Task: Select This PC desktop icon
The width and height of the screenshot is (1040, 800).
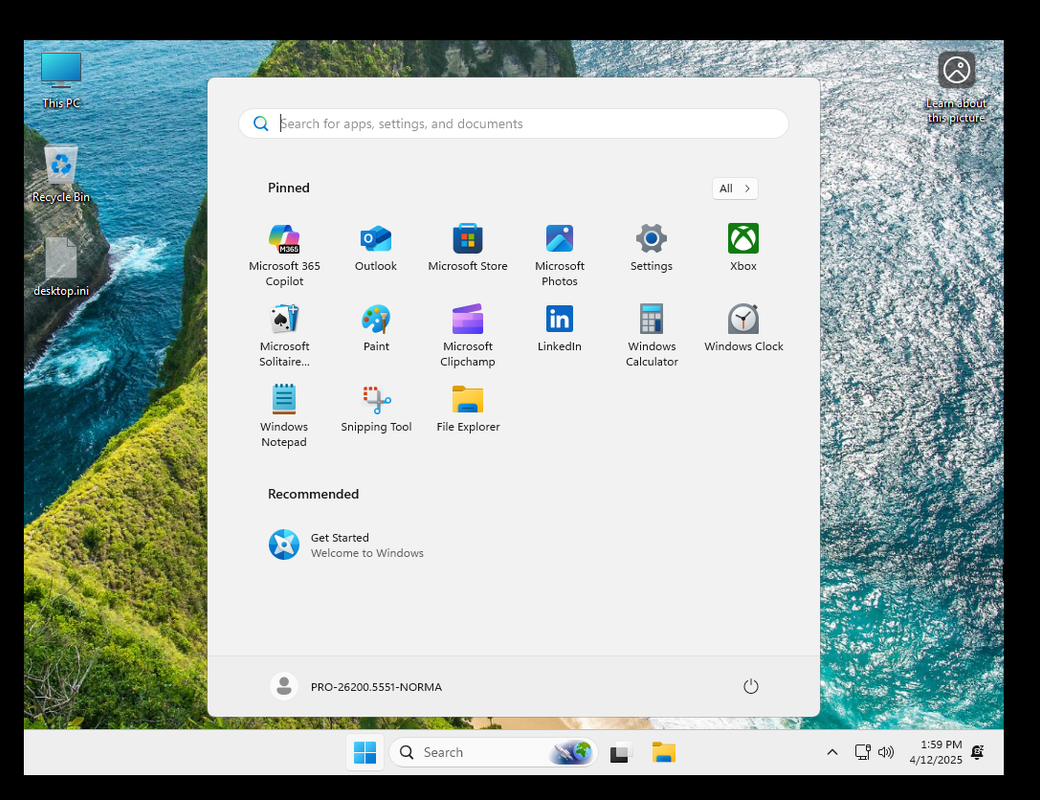Action: [61, 80]
